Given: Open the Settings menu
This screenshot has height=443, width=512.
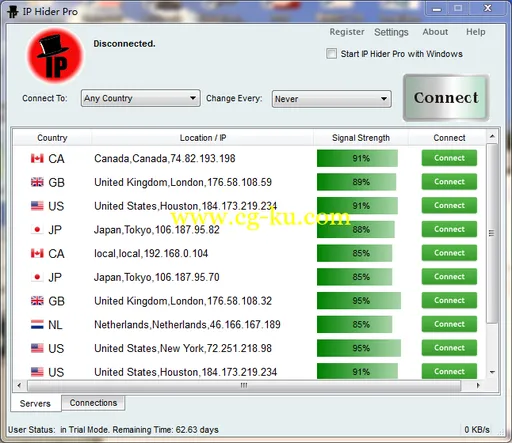Looking at the screenshot, I should [x=391, y=32].
